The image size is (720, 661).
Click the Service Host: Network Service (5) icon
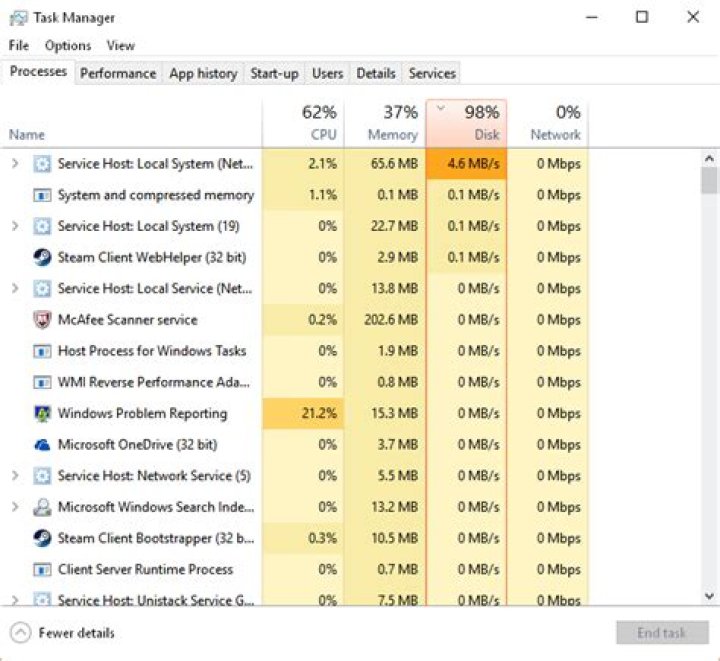[x=42, y=476]
